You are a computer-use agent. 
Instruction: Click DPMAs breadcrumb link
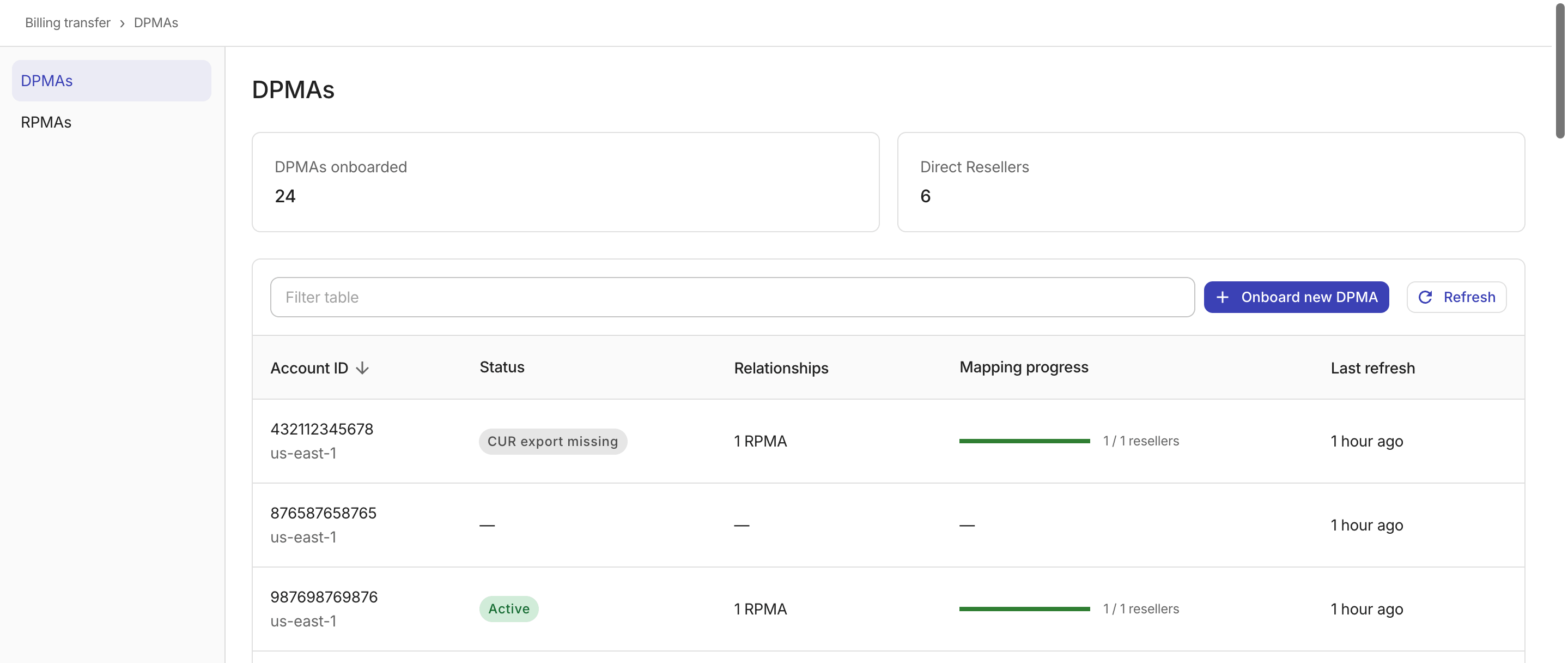(156, 22)
